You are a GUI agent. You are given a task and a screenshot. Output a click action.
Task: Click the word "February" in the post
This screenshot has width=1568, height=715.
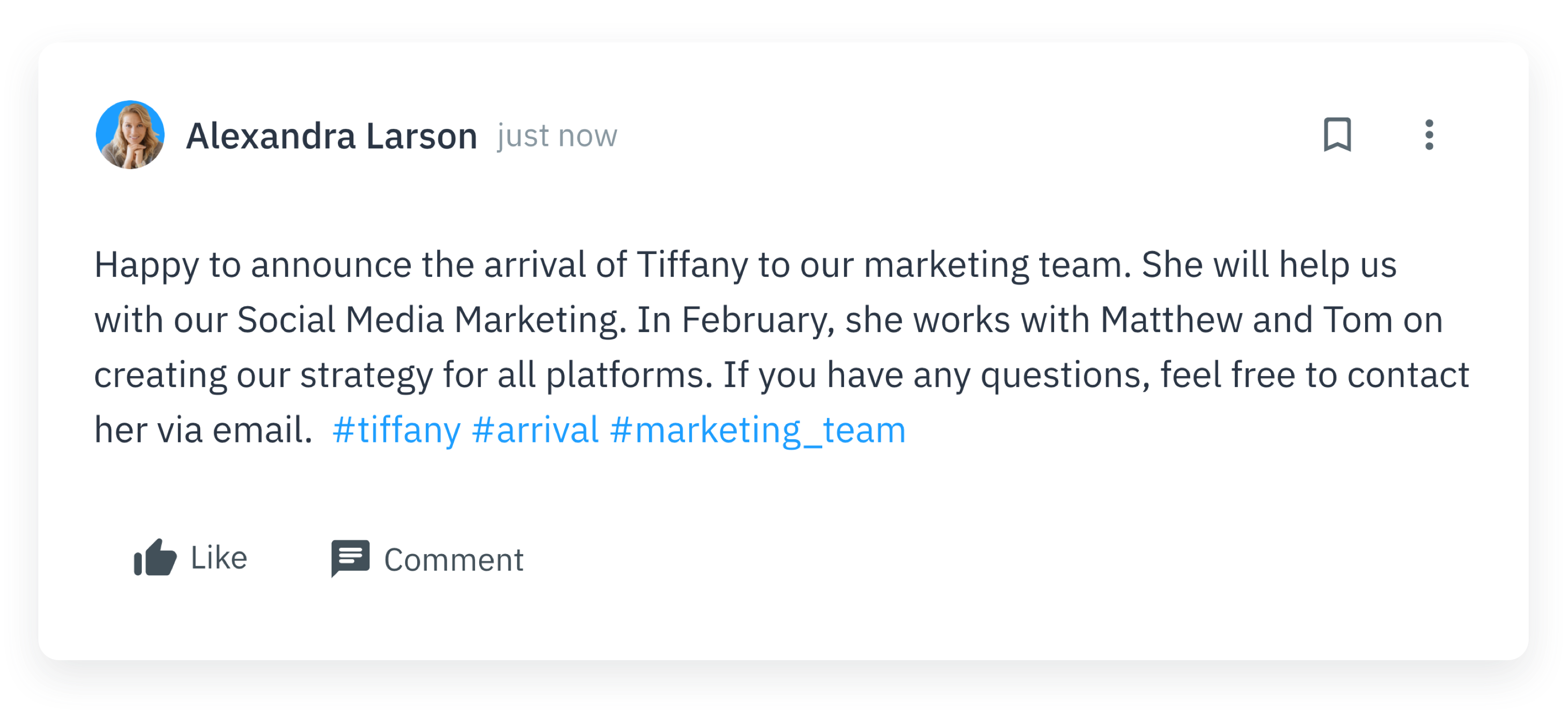757,320
